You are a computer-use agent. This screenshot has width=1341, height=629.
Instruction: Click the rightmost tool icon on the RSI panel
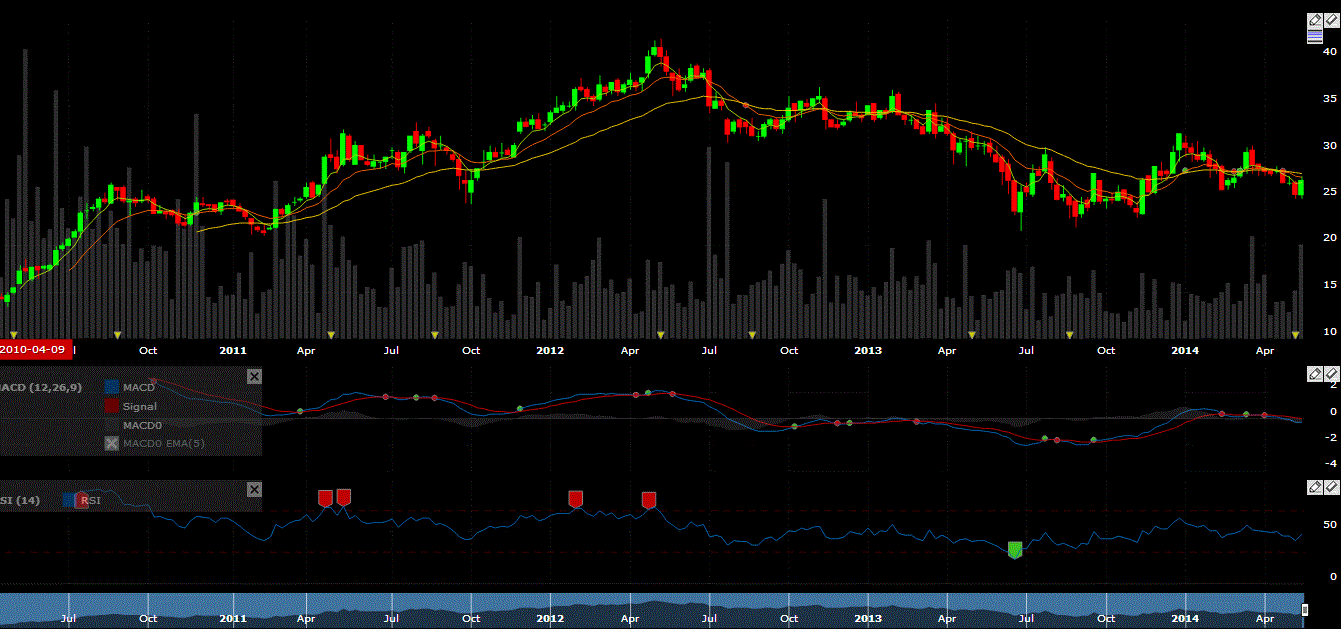tap(1332, 487)
